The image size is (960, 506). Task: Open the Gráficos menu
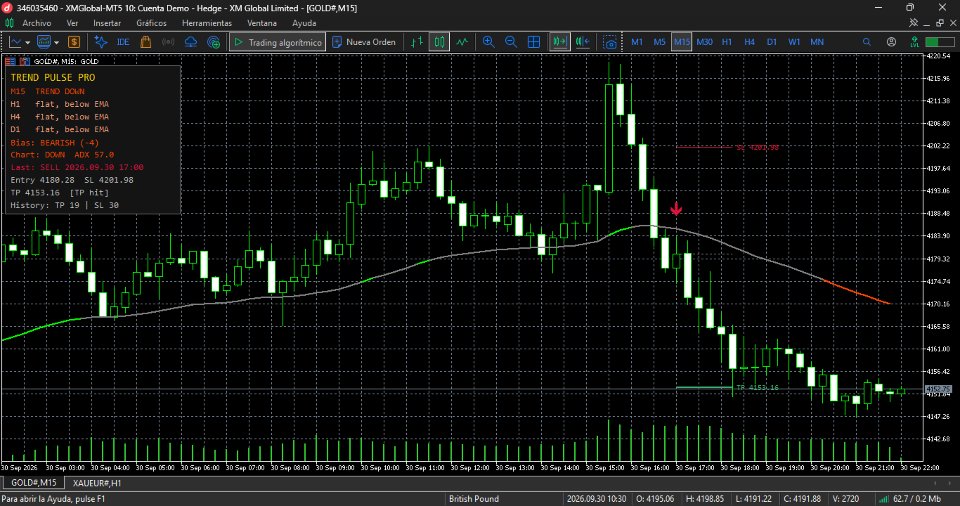[x=151, y=23]
